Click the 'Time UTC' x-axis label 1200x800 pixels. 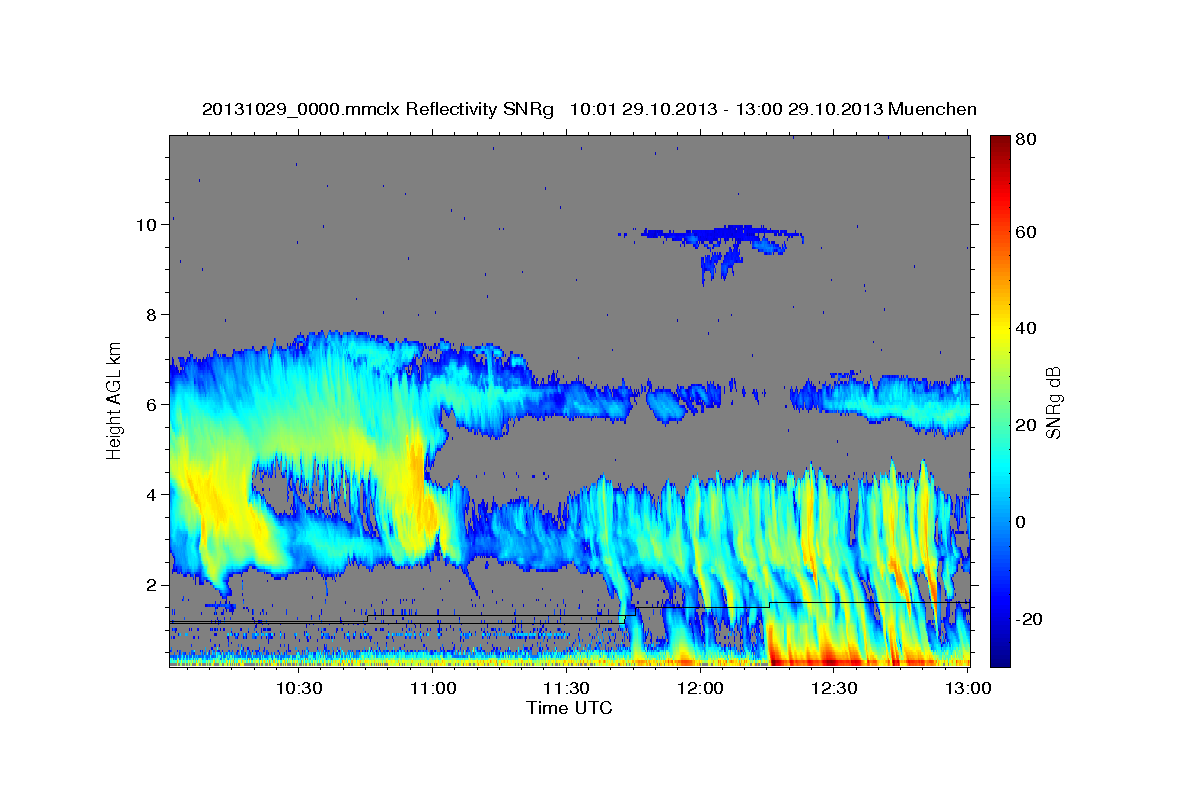(569, 708)
